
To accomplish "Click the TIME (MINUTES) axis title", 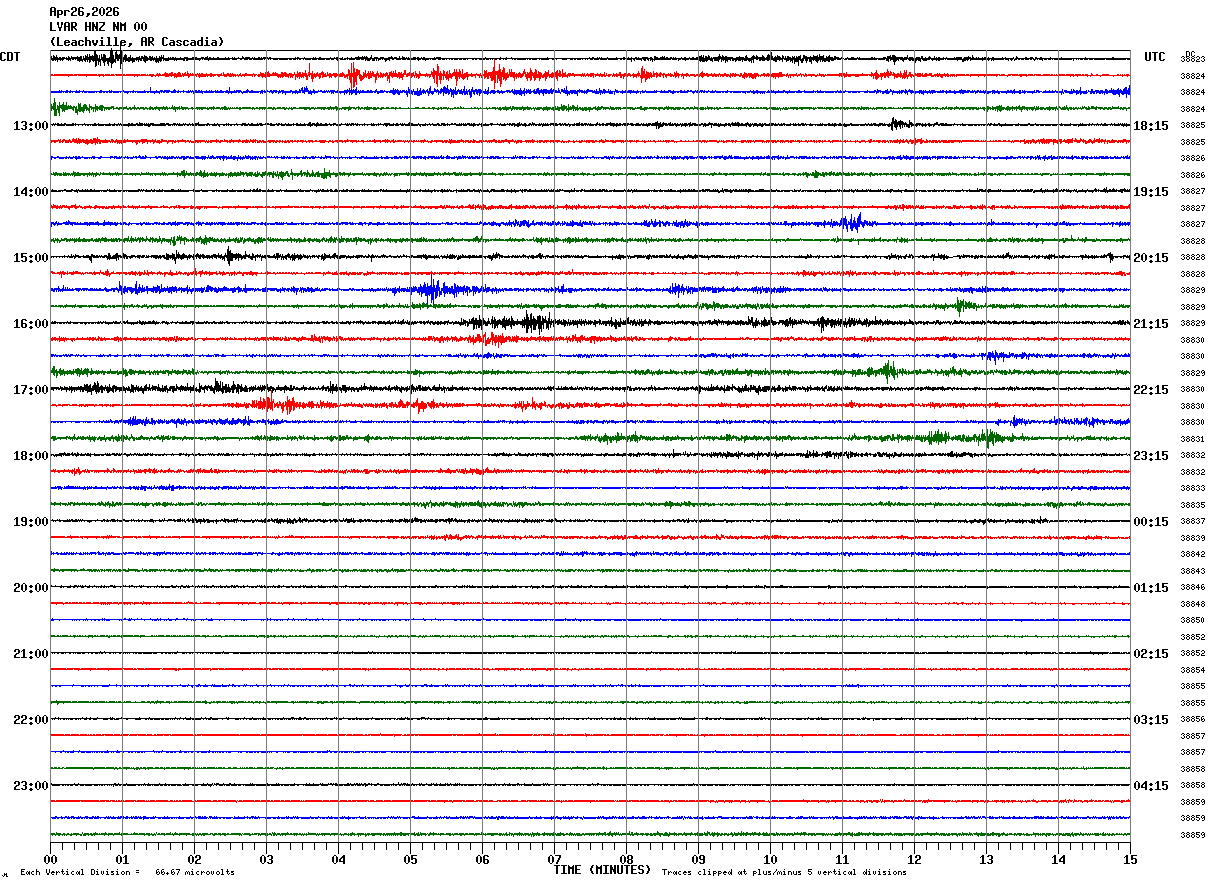I will [x=602, y=870].
